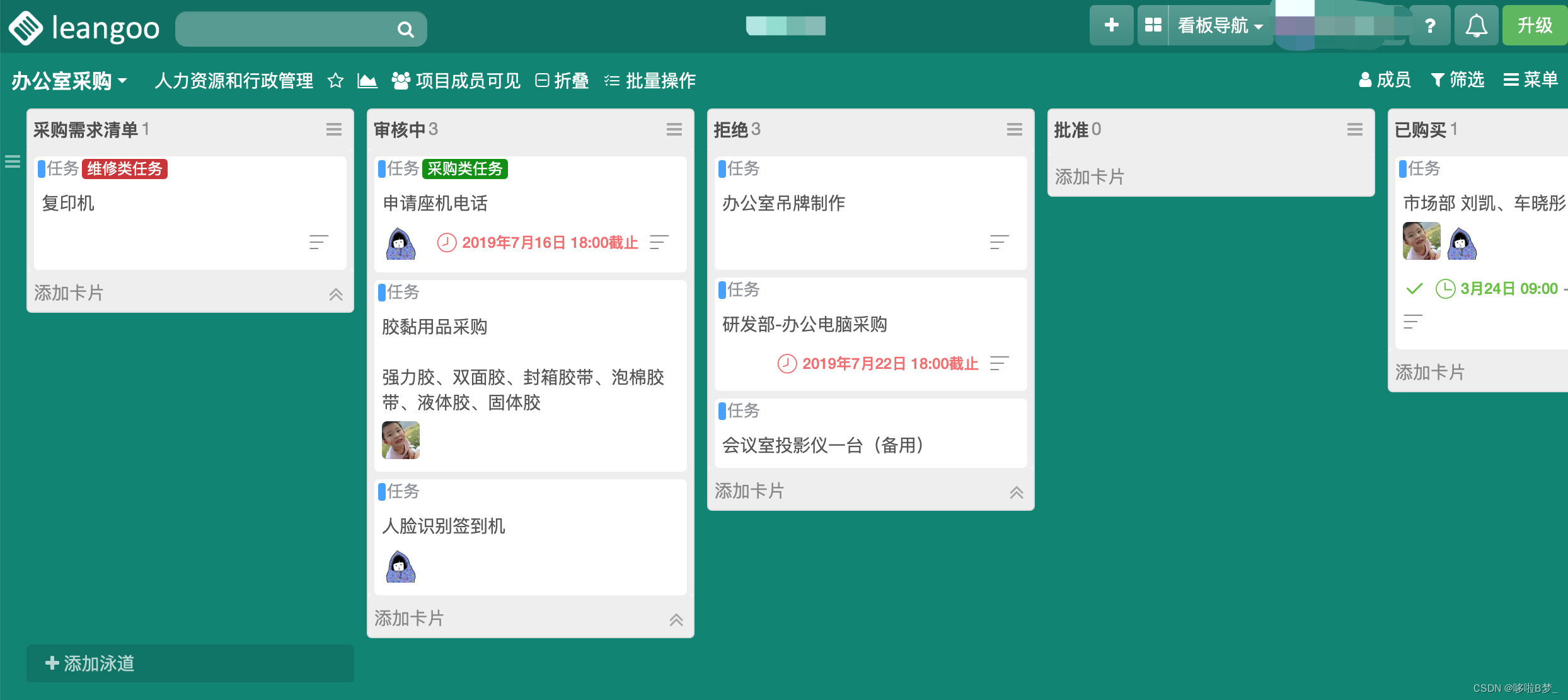Open the 审核中 list menu icon
The height and width of the screenshot is (700, 1568).
[x=674, y=129]
